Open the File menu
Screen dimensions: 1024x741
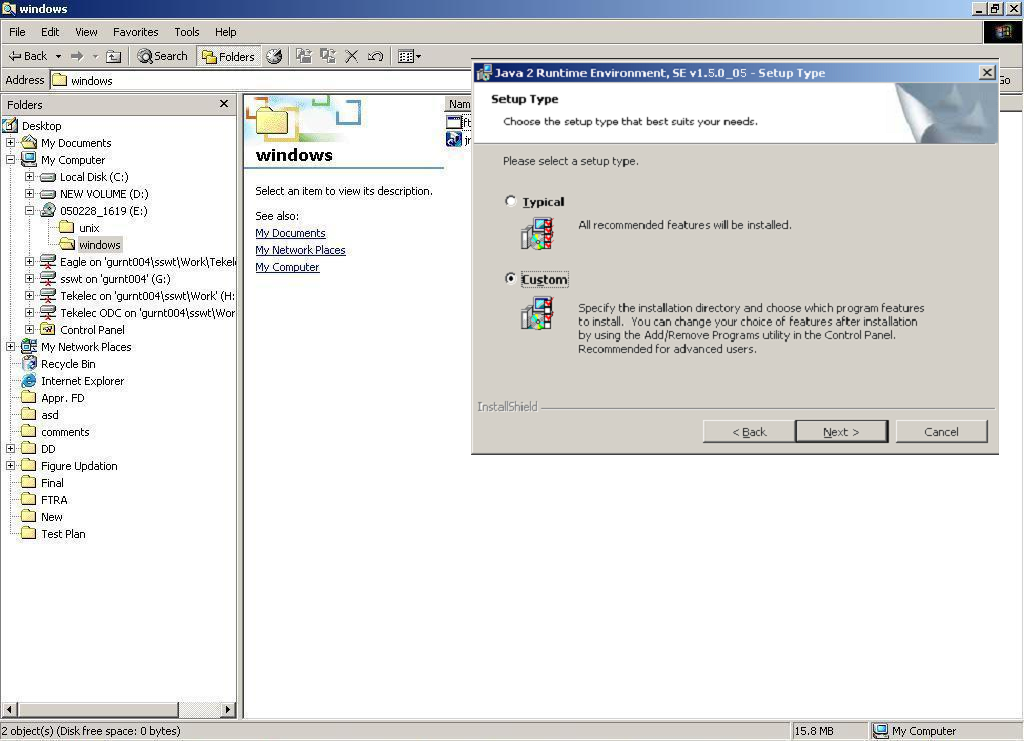pyautogui.click(x=17, y=32)
